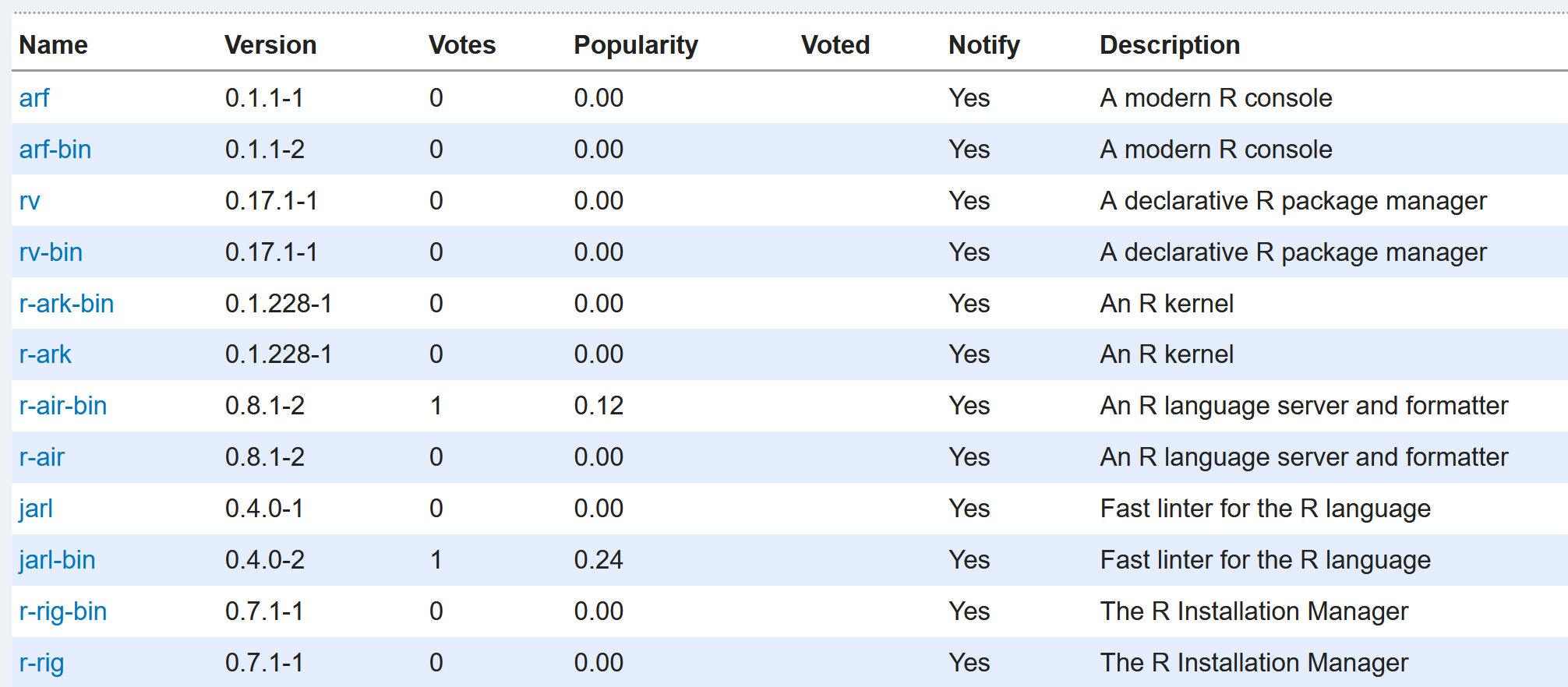Click the Voted column header

pos(835,45)
